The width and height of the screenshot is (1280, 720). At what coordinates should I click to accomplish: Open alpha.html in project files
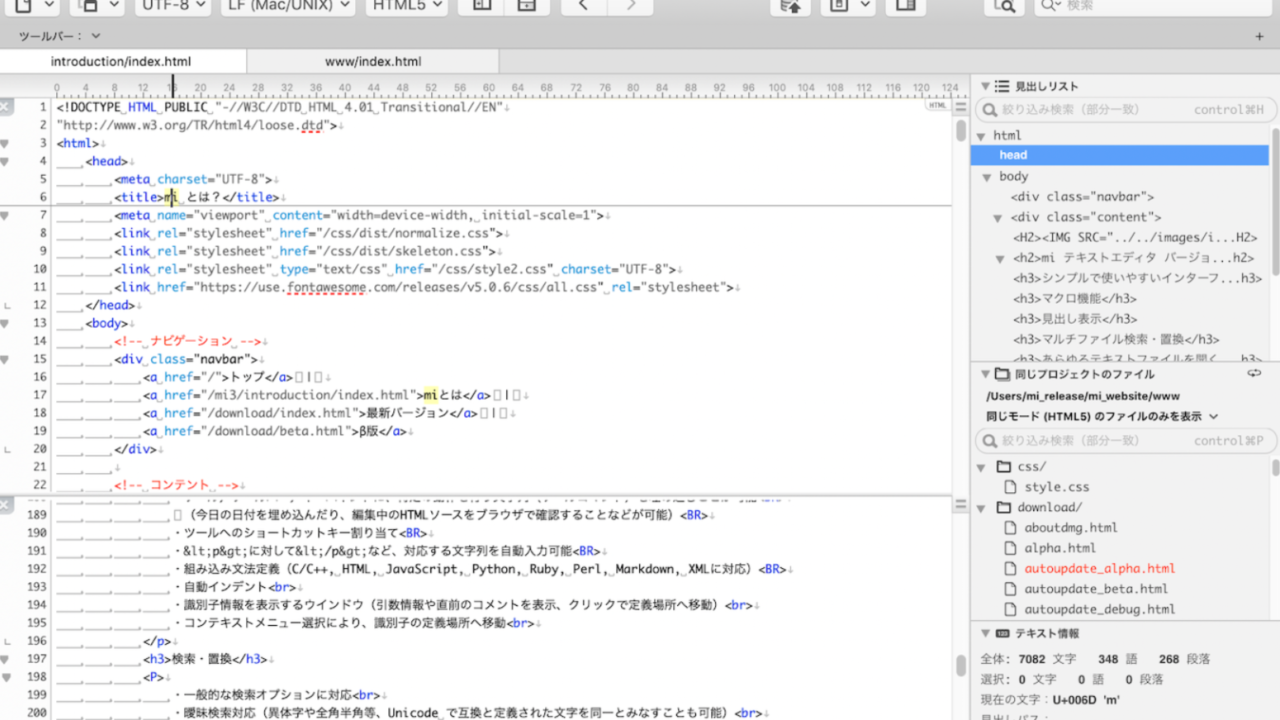1060,548
